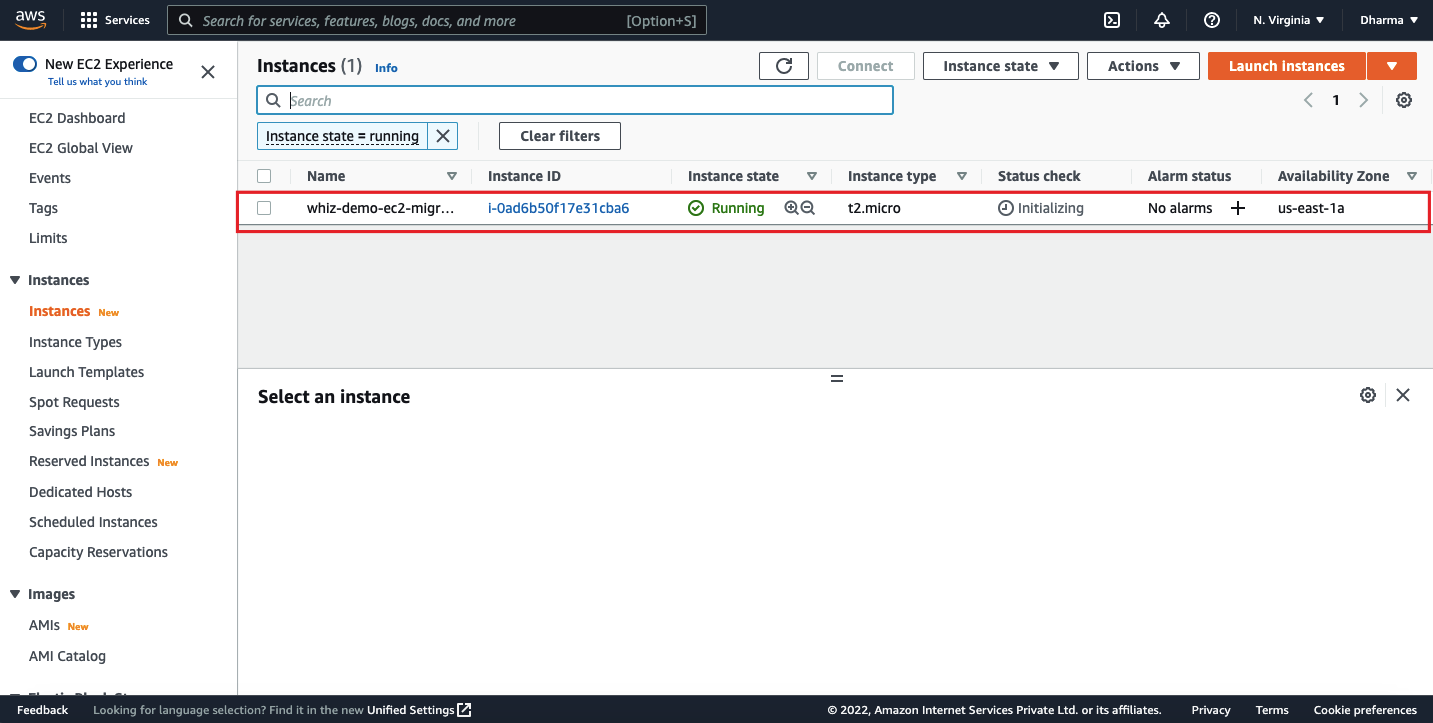Go to Tags in sidebar
The height and width of the screenshot is (723, 1433).
click(x=43, y=208)
